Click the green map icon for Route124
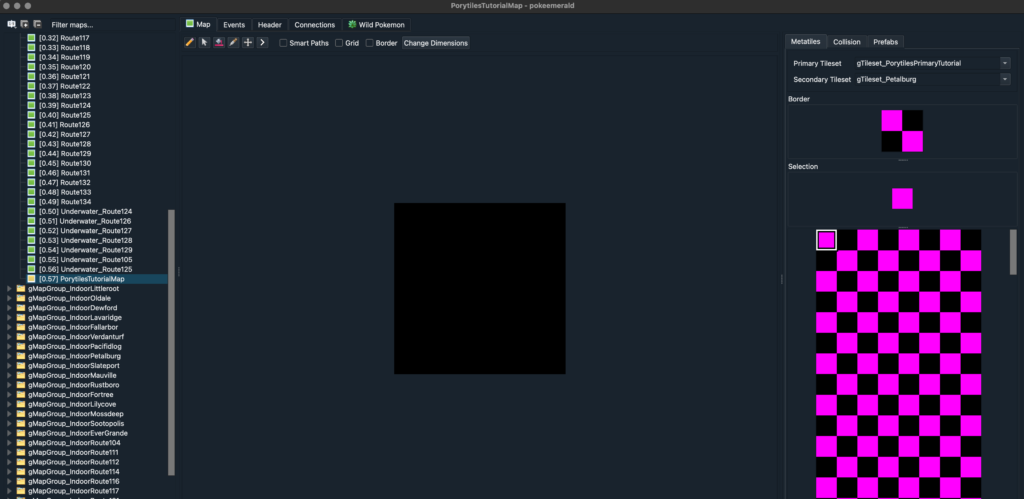The height and width of the screenshot is (499, 1024). (x=31, y=105)
